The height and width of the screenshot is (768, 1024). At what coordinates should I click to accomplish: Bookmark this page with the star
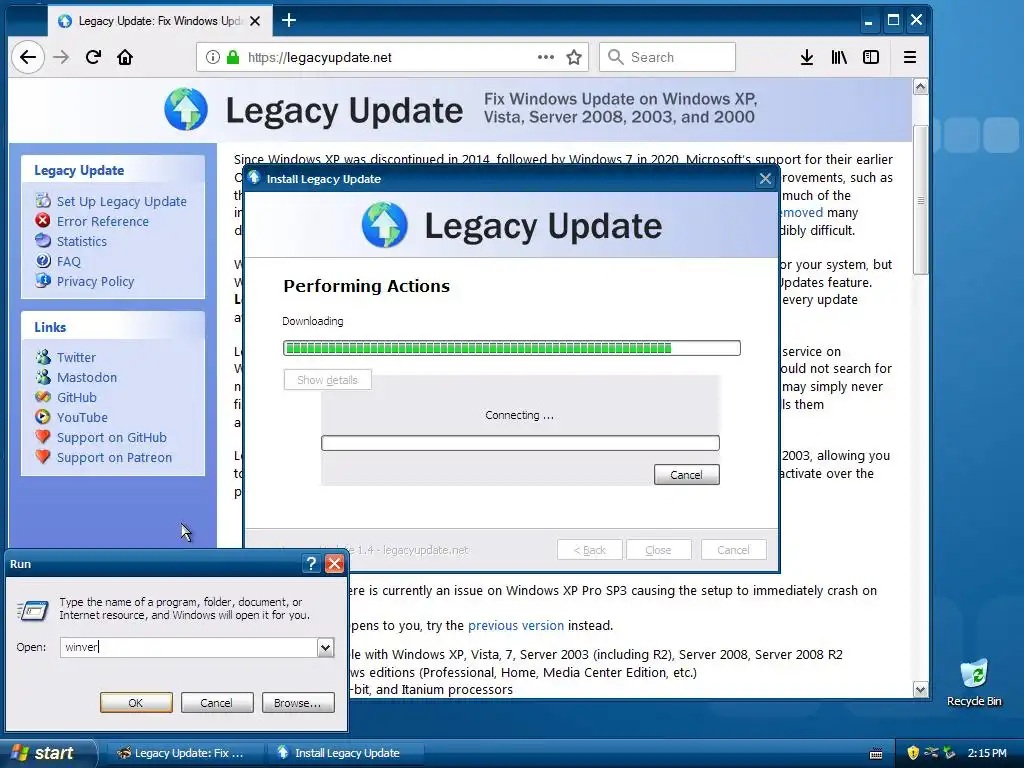coord(574,57)
